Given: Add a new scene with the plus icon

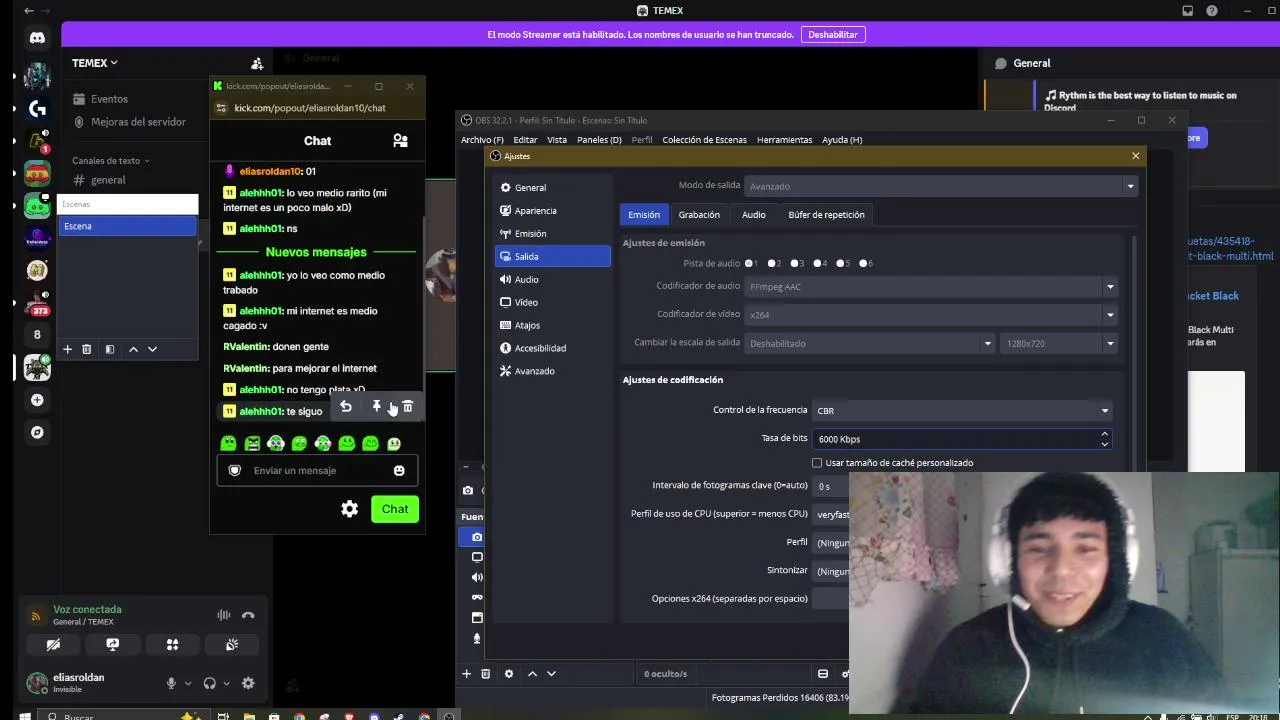Looking at the screenshot, I should point(68,349).
